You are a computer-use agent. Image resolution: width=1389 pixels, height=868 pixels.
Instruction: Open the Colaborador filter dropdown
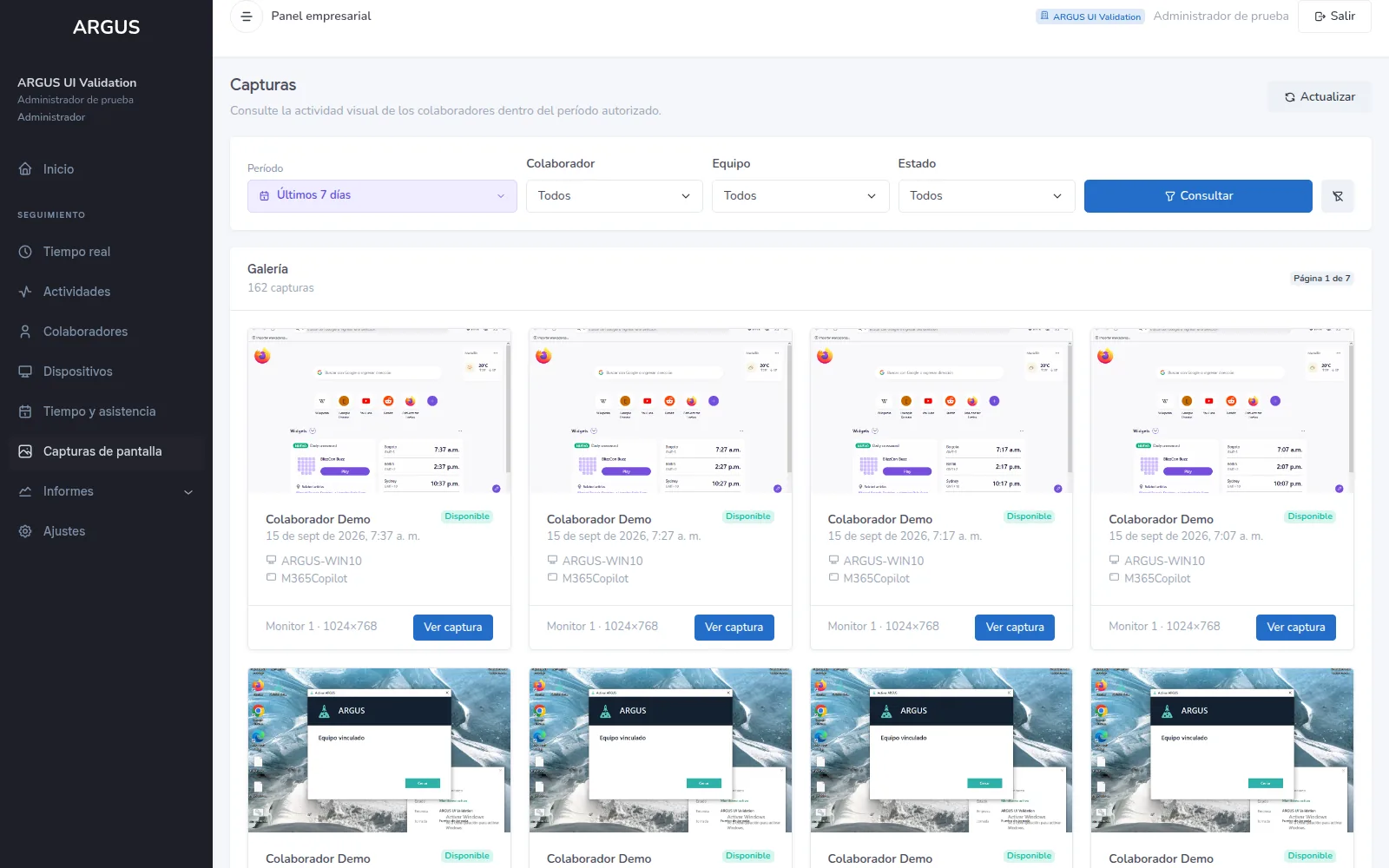click(x=615, y=196)
